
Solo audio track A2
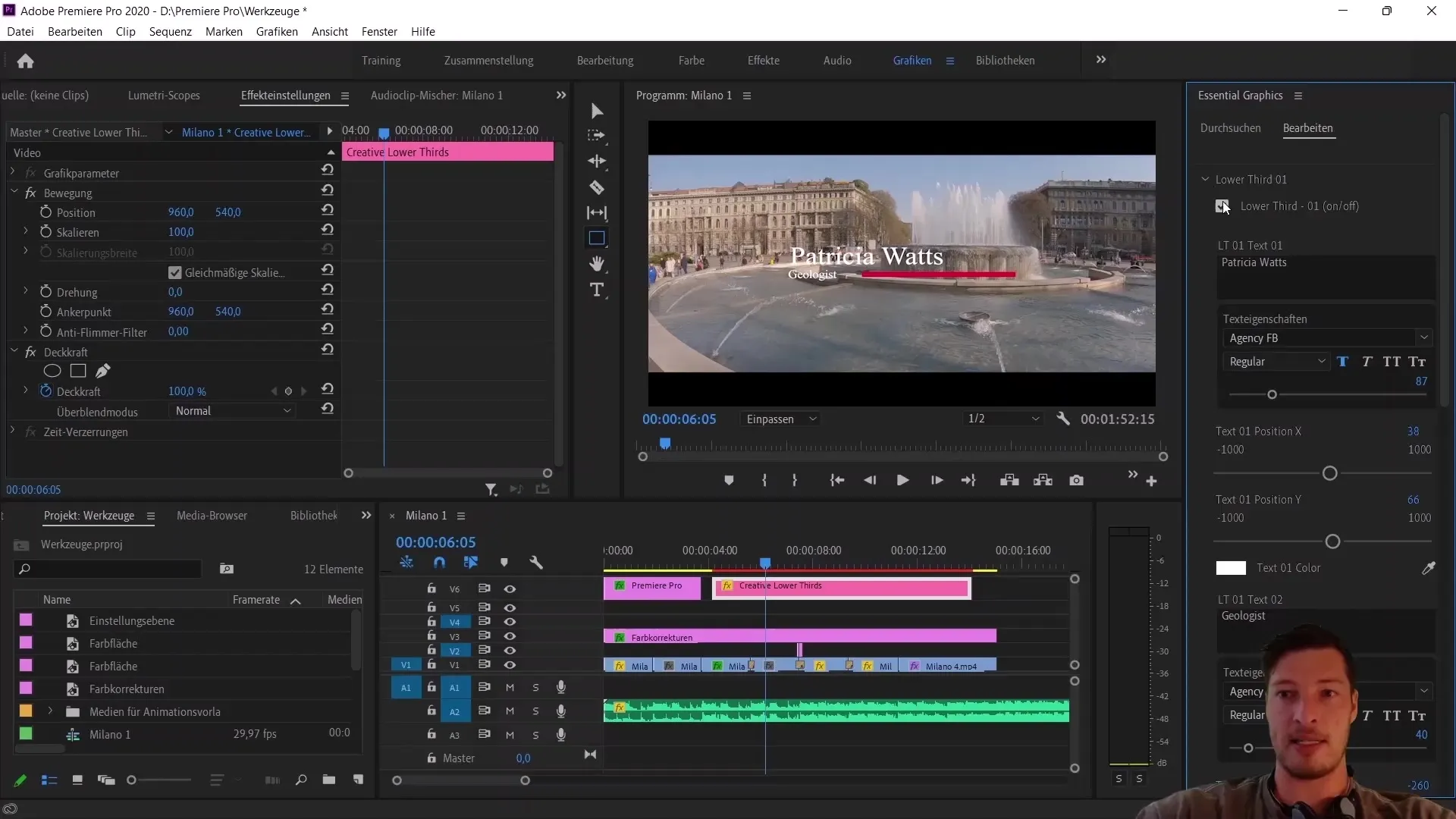click(535, 711)
